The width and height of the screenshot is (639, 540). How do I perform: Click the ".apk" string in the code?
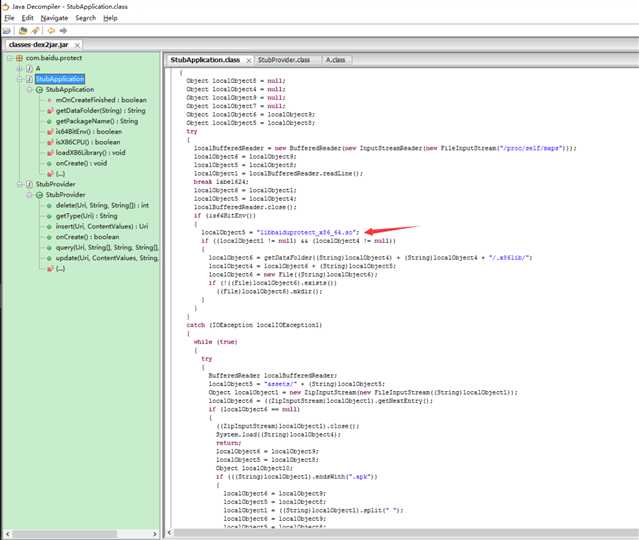361,476
